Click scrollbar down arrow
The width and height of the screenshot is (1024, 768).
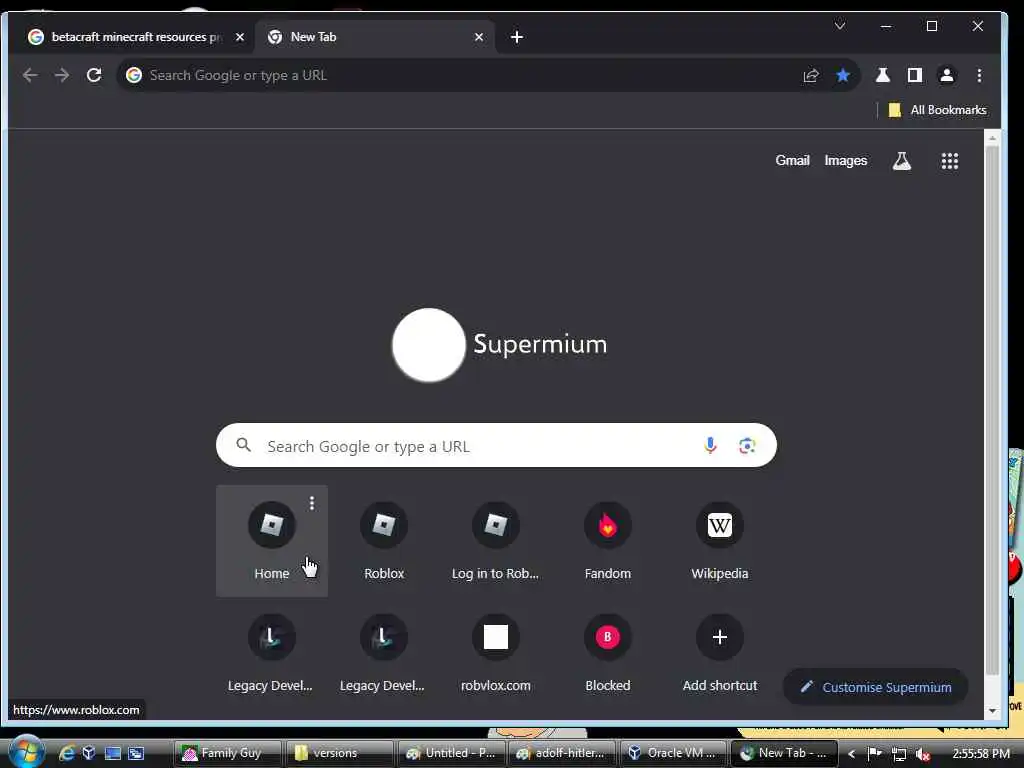click(992, 711)
